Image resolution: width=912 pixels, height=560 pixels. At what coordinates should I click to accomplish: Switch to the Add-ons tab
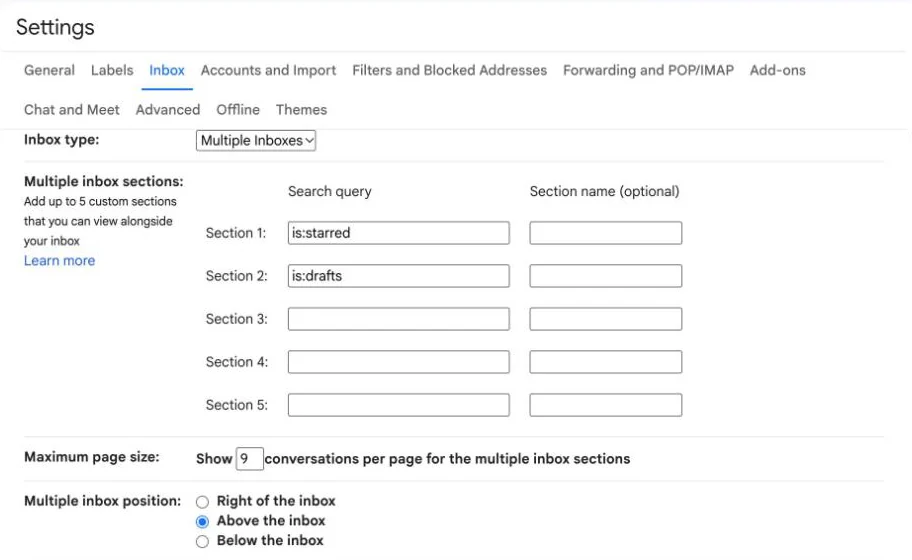click(x=778, y=70)
